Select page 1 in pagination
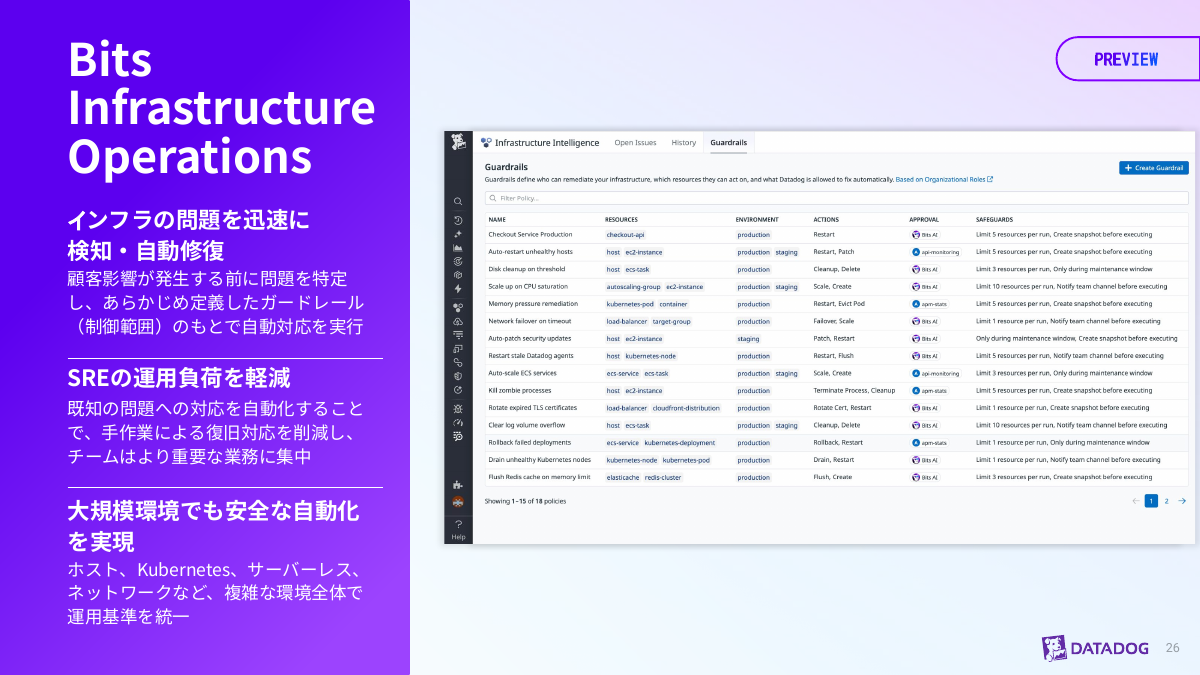 point(1151,501)
